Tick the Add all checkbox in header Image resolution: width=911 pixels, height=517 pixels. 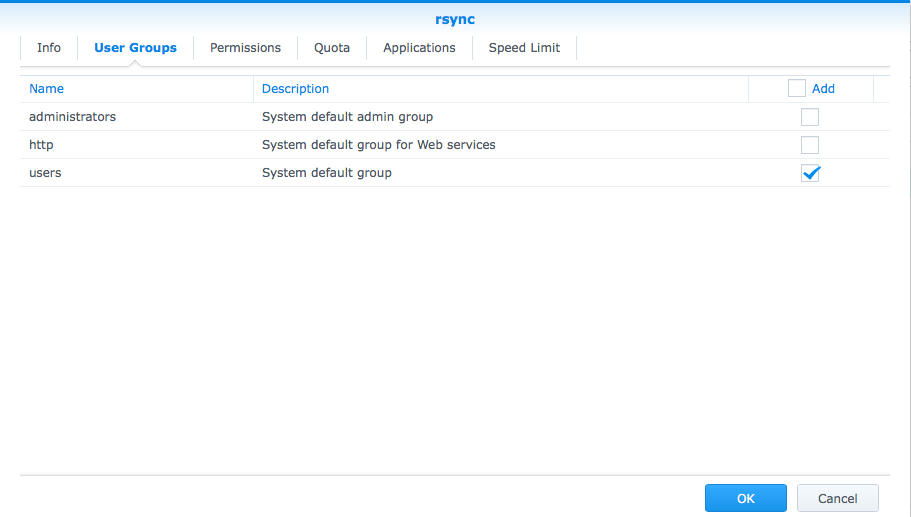797,88
